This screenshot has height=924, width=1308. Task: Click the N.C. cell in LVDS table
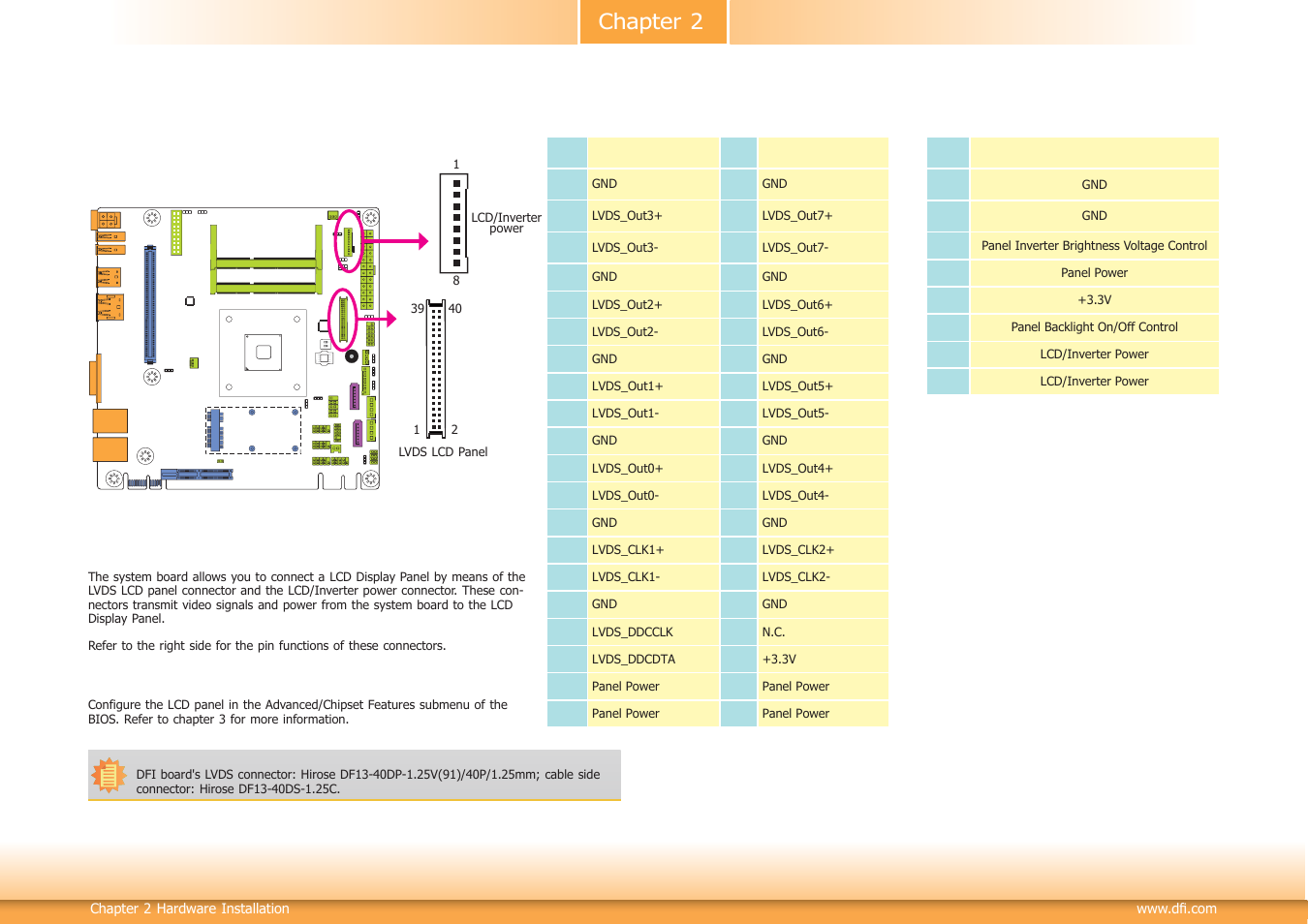[823, 632]
